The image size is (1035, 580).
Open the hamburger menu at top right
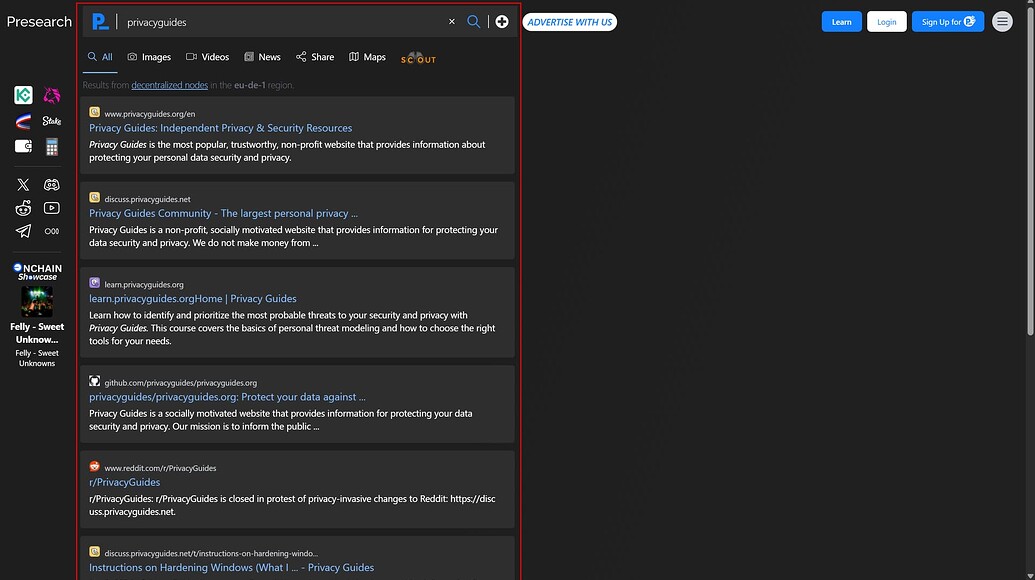click(x=1002, y=22)
